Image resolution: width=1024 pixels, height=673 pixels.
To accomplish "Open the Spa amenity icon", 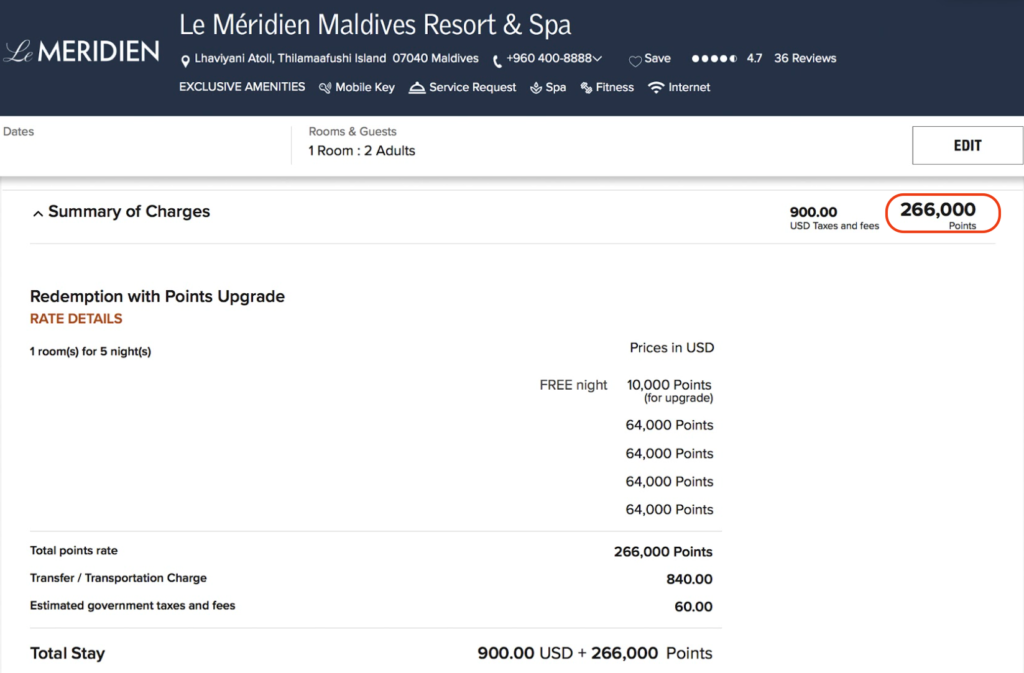I will 534,87.
